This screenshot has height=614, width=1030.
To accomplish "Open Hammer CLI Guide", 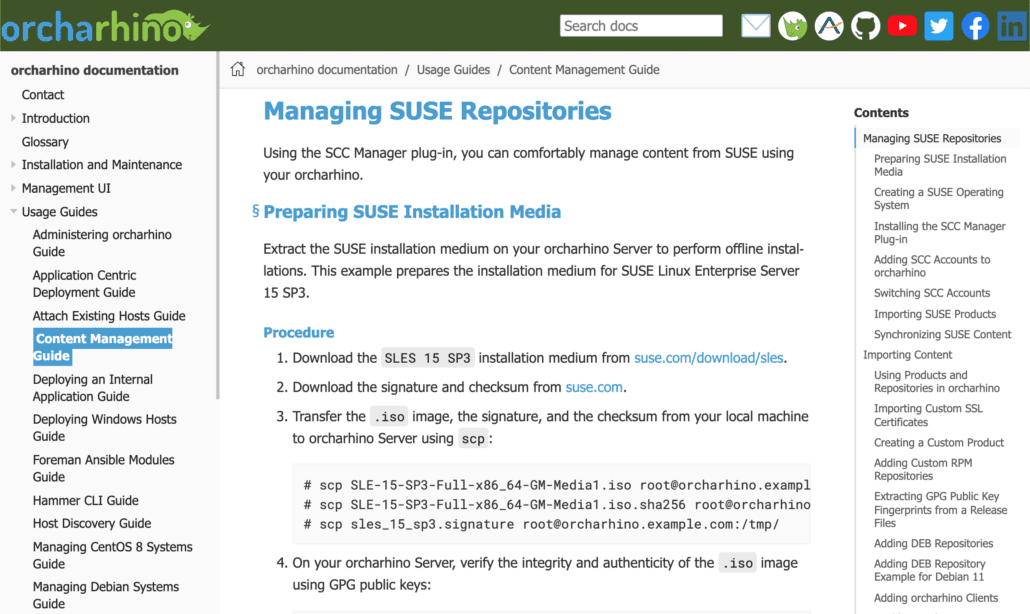I will tap(85, 500).
